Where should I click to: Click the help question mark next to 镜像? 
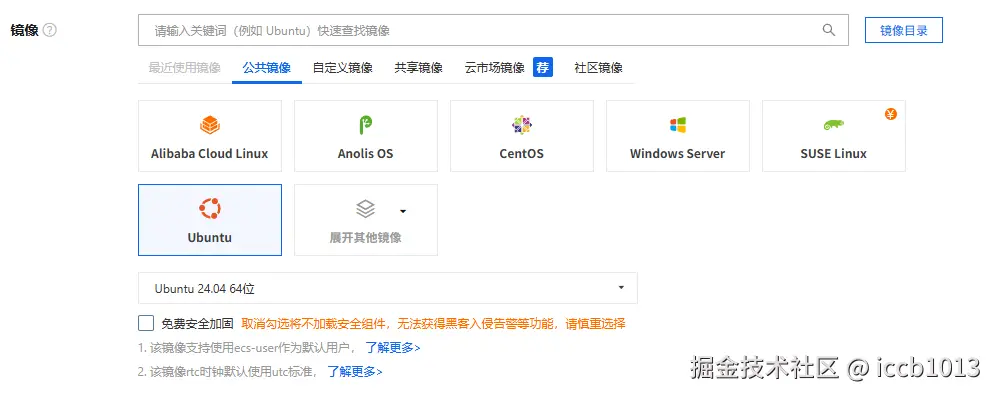click(x=49, y=30)
